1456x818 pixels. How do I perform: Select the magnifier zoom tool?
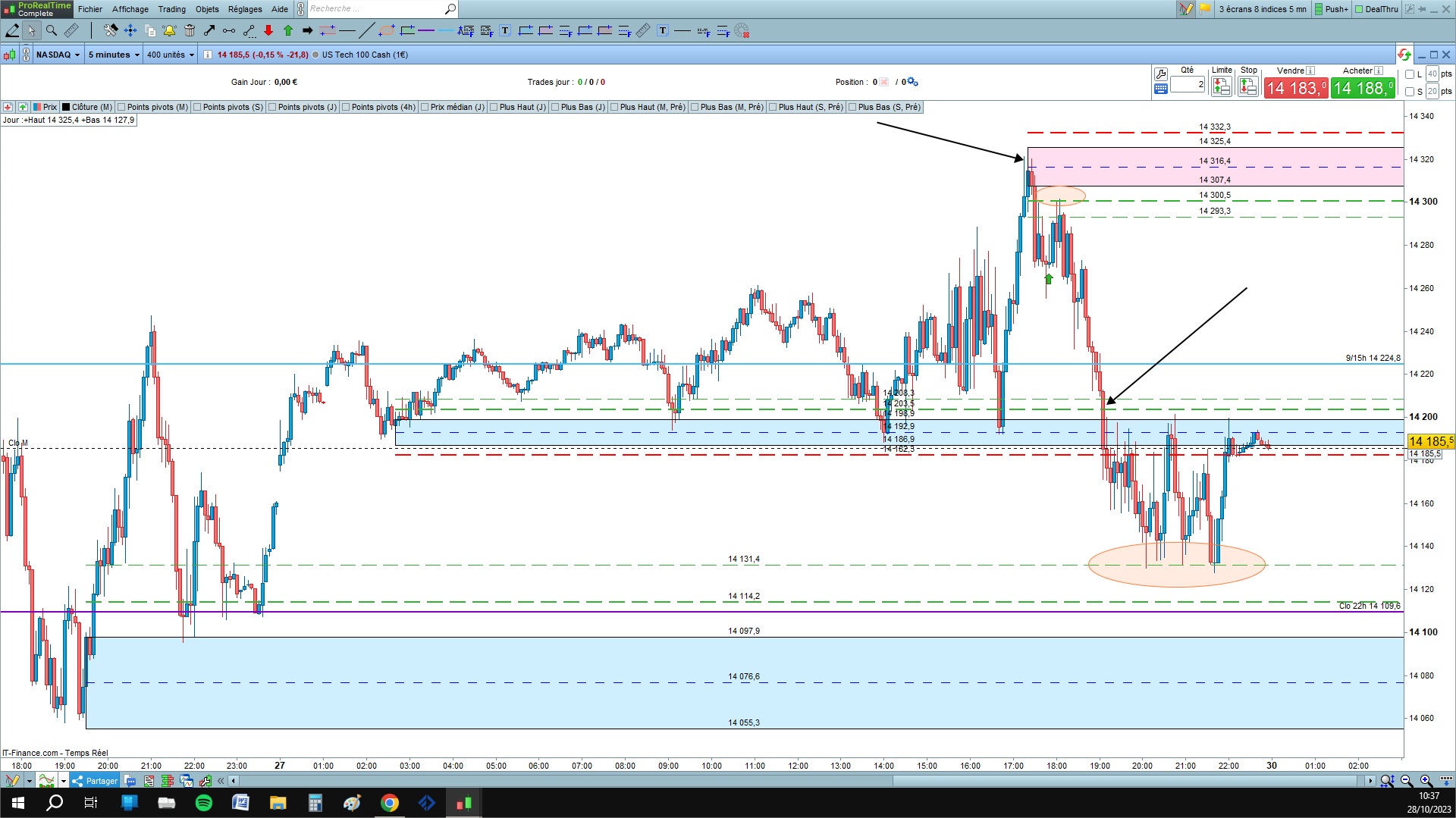[x=52, y=31]
